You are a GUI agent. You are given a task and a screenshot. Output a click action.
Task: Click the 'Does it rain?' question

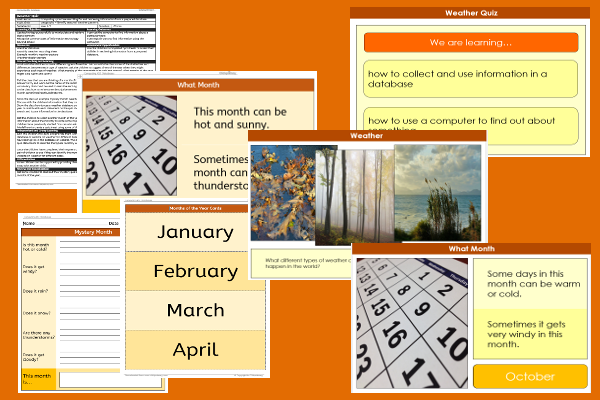click(x=35, y=291)
